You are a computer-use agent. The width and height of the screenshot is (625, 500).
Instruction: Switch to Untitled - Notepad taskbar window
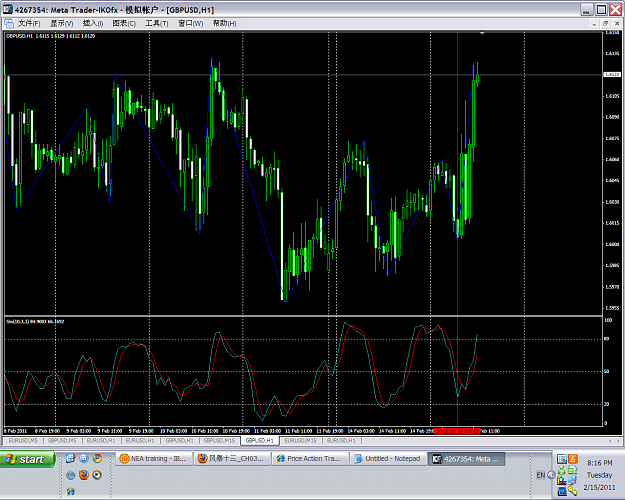point(389,459)
